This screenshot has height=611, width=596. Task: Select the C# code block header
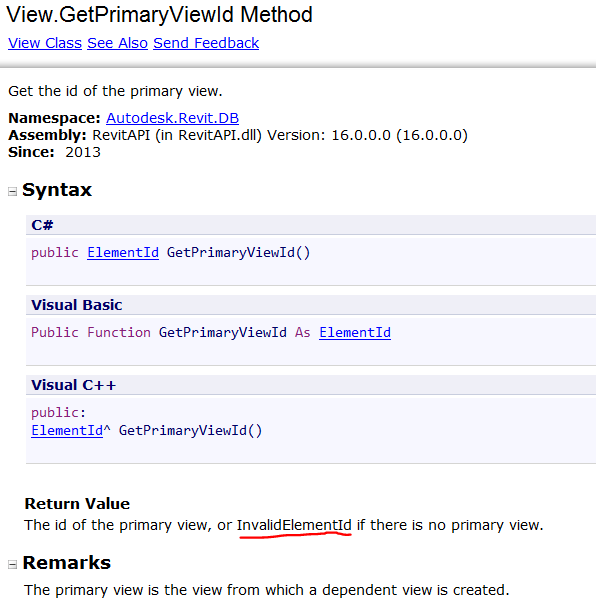[311, 225]
